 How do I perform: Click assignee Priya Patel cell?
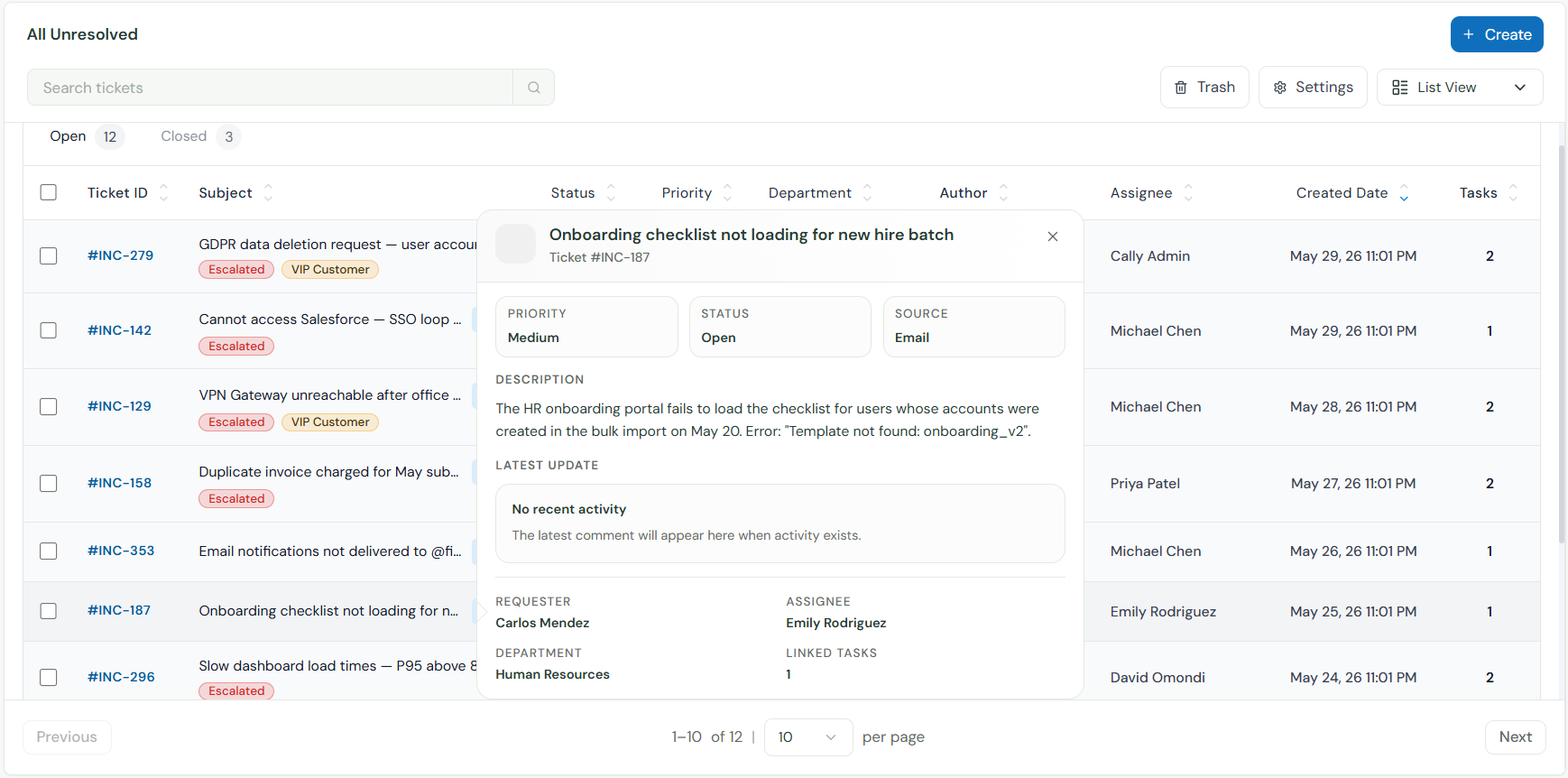1145,484
